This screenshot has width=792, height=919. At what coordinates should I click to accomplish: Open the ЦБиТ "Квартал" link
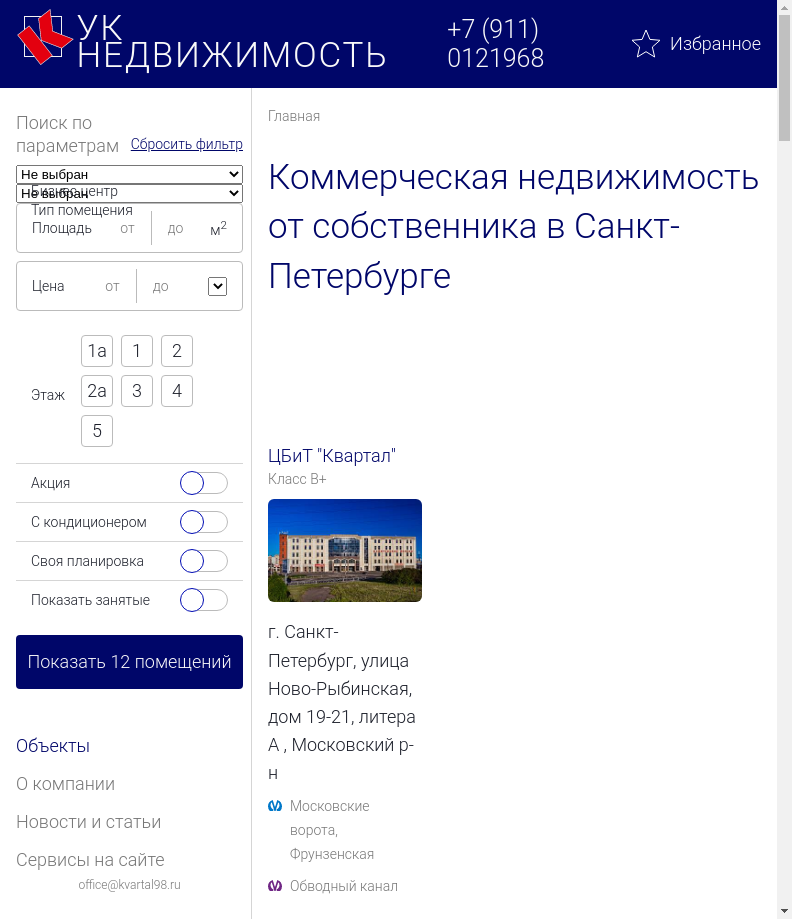click(332, 455)
